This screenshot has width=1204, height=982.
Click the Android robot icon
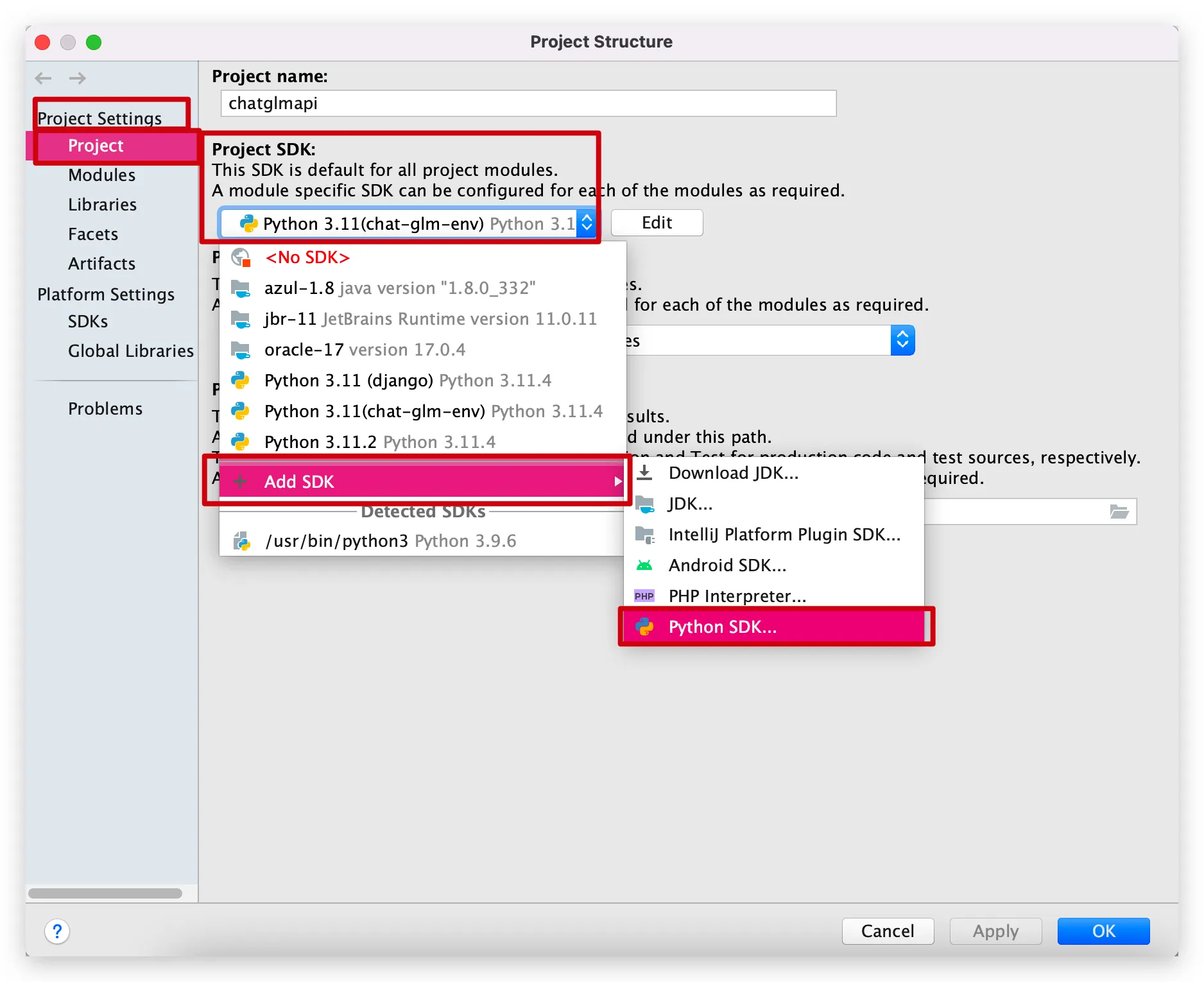[644, 565]
